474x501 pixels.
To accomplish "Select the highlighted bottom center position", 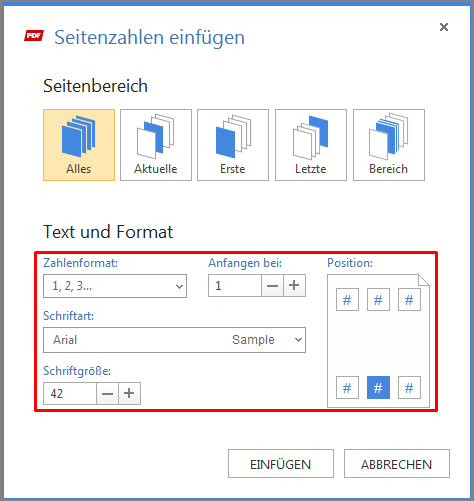I will (378, 388).
